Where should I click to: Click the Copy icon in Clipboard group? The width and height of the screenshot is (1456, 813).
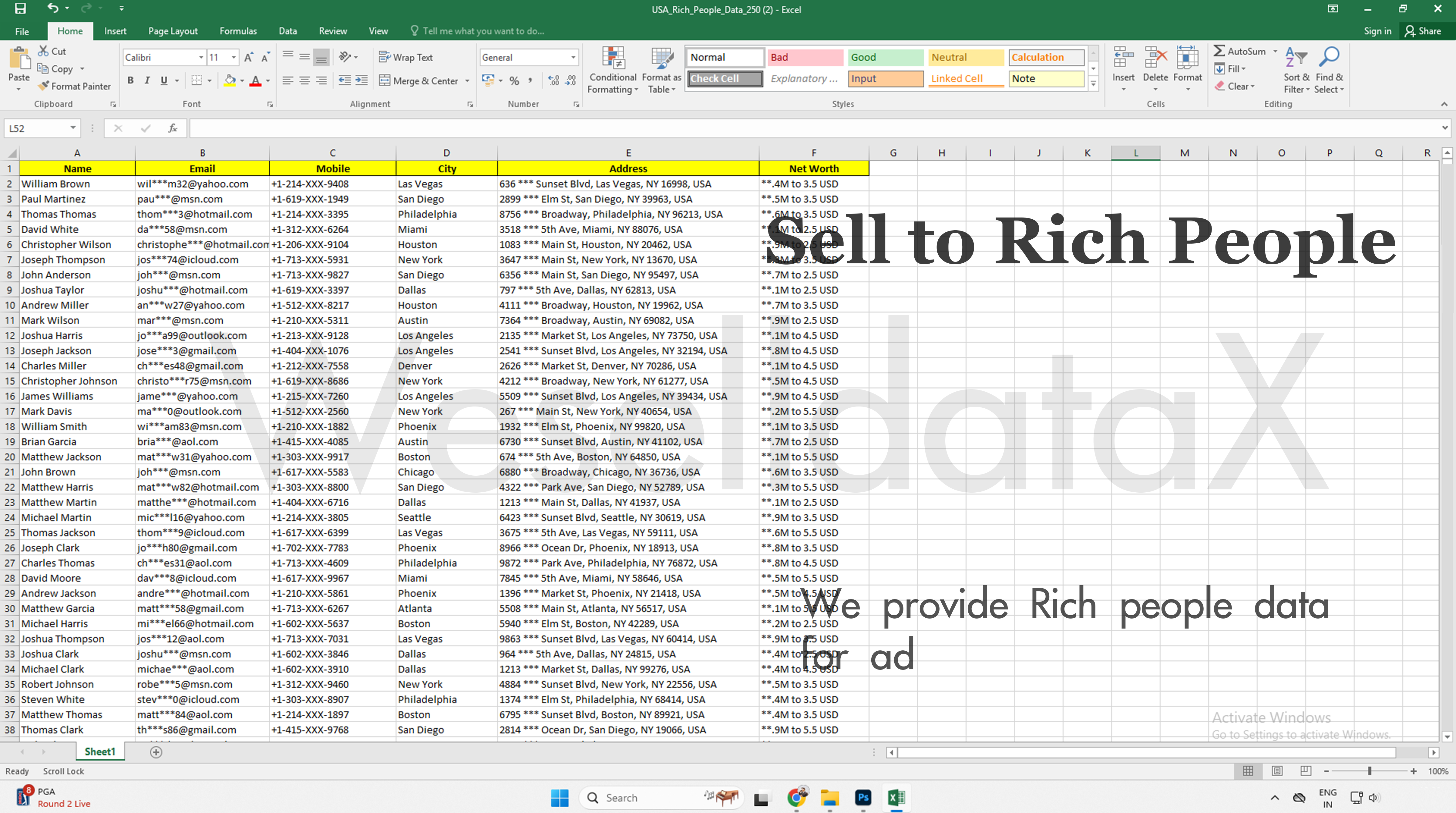tap(42, 69)
